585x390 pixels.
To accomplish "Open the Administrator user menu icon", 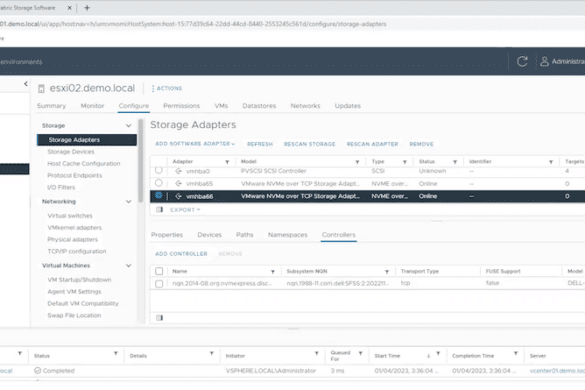I will pyautogui.click(x=544, y=61).
